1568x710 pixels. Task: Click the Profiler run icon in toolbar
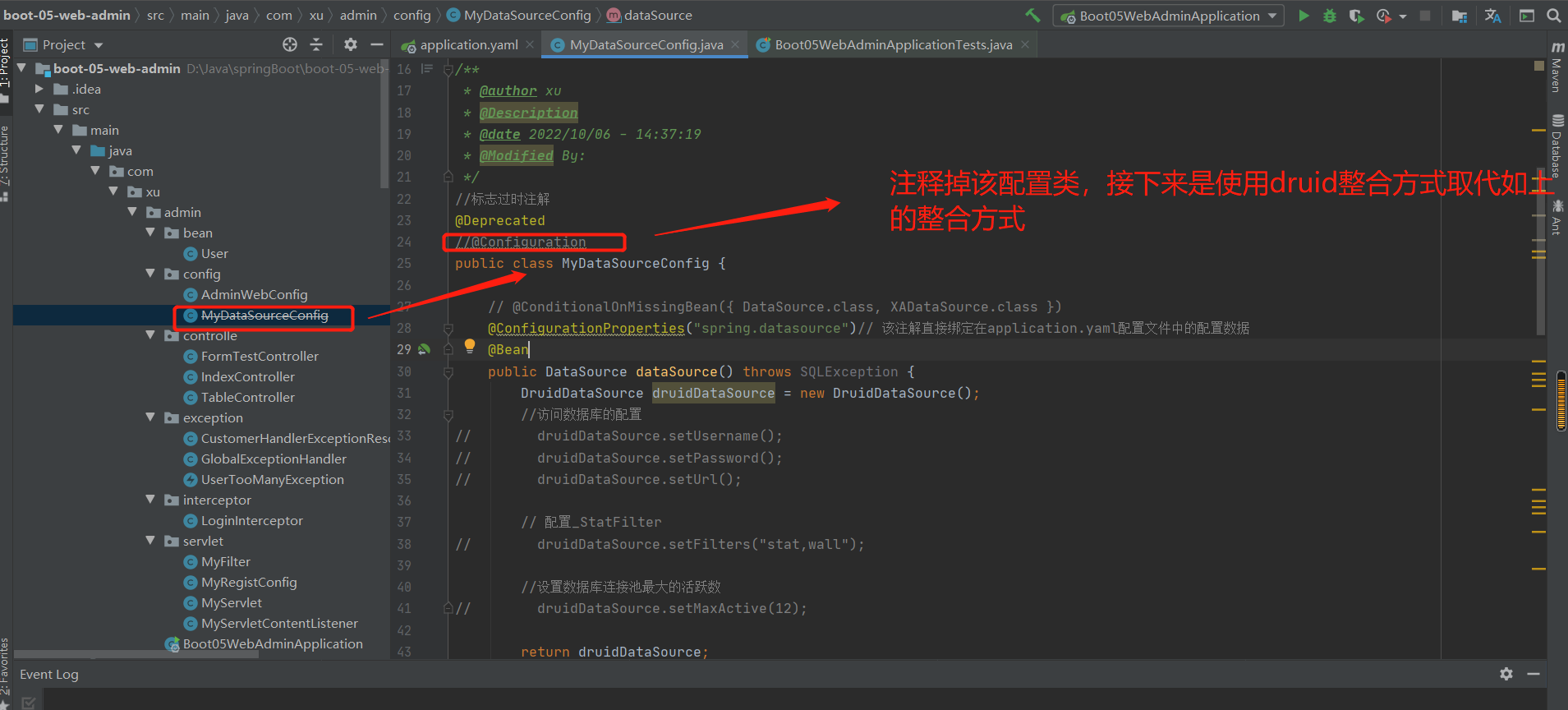point(1383,16)
